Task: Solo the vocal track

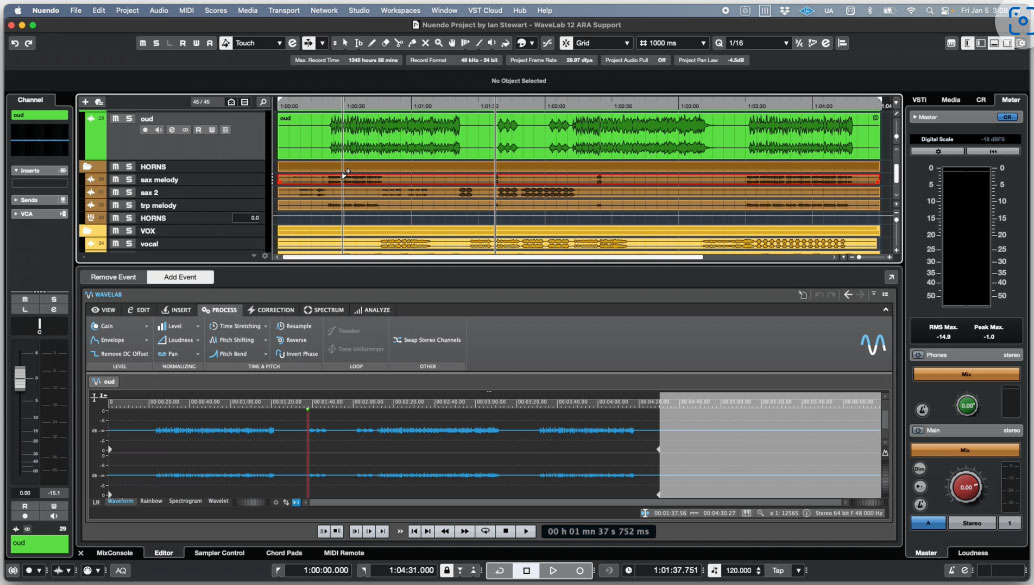Action: (x=129, y=244)
